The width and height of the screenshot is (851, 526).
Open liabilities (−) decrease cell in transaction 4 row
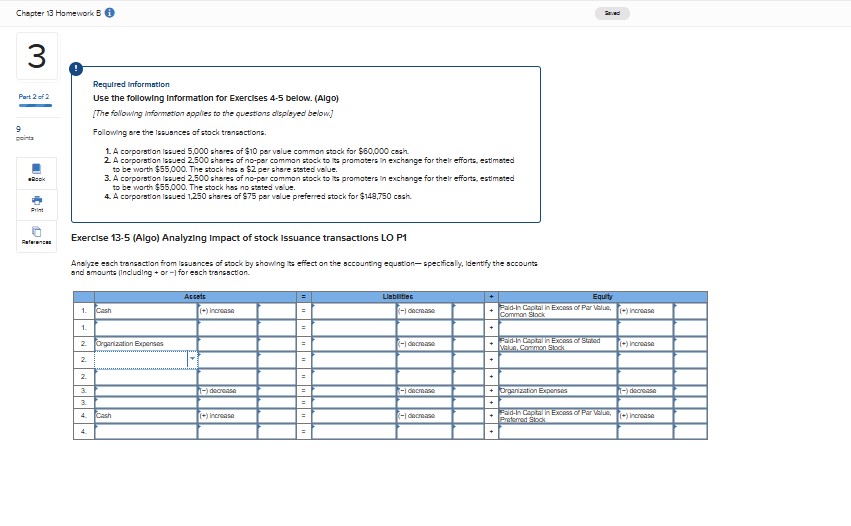tap(424, 416)
